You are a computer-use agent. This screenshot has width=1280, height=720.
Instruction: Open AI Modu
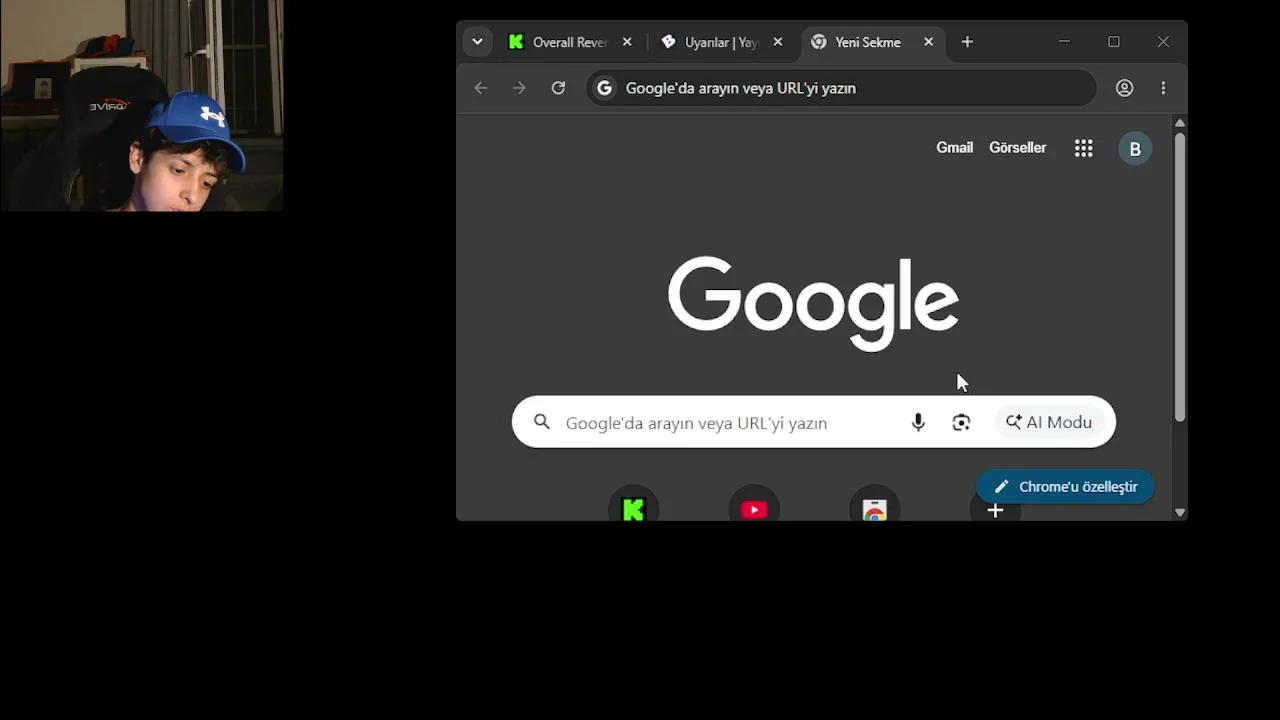[1049, 422]
